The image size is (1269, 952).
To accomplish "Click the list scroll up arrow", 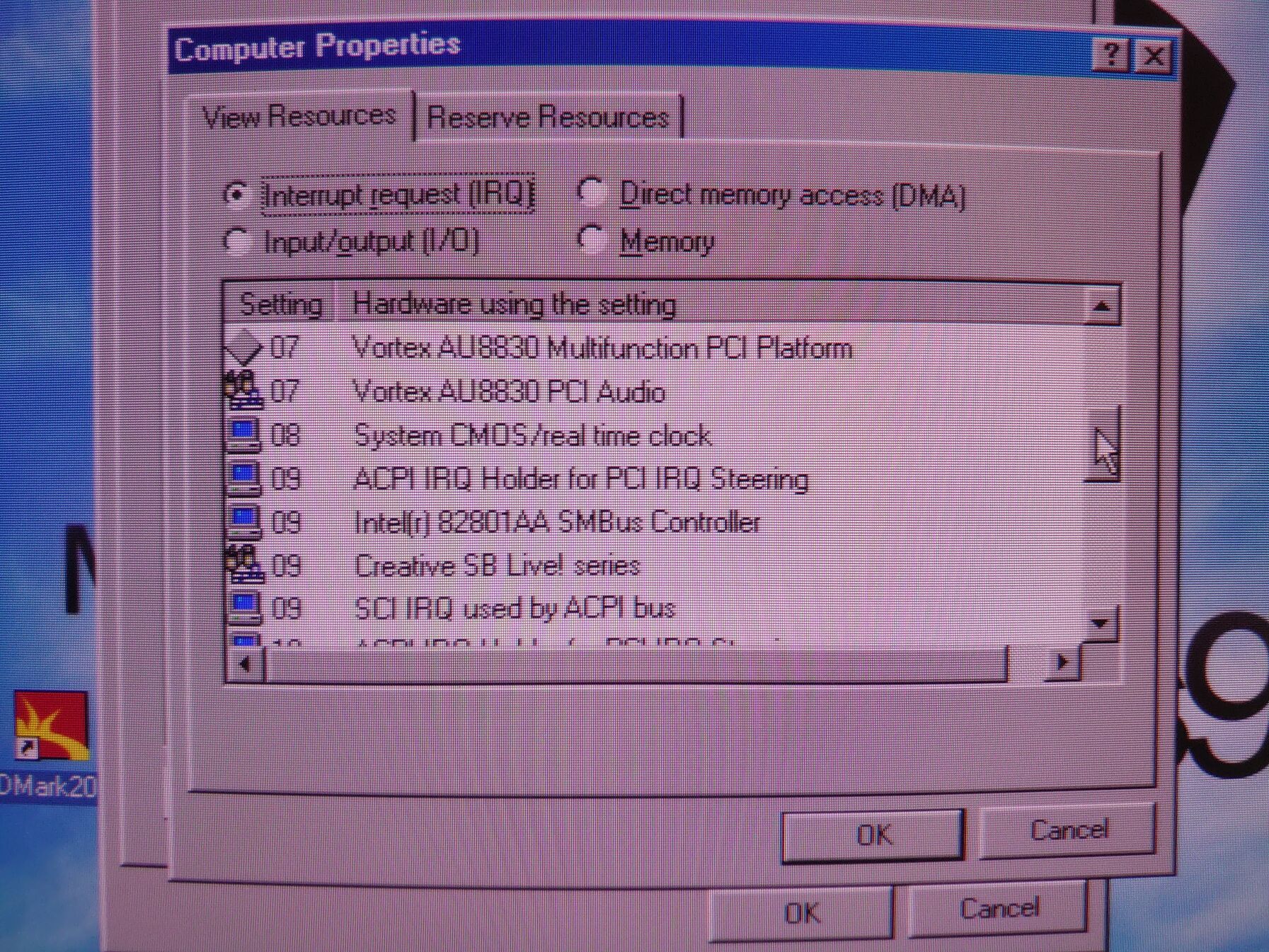I will (x=1101, y=306).
